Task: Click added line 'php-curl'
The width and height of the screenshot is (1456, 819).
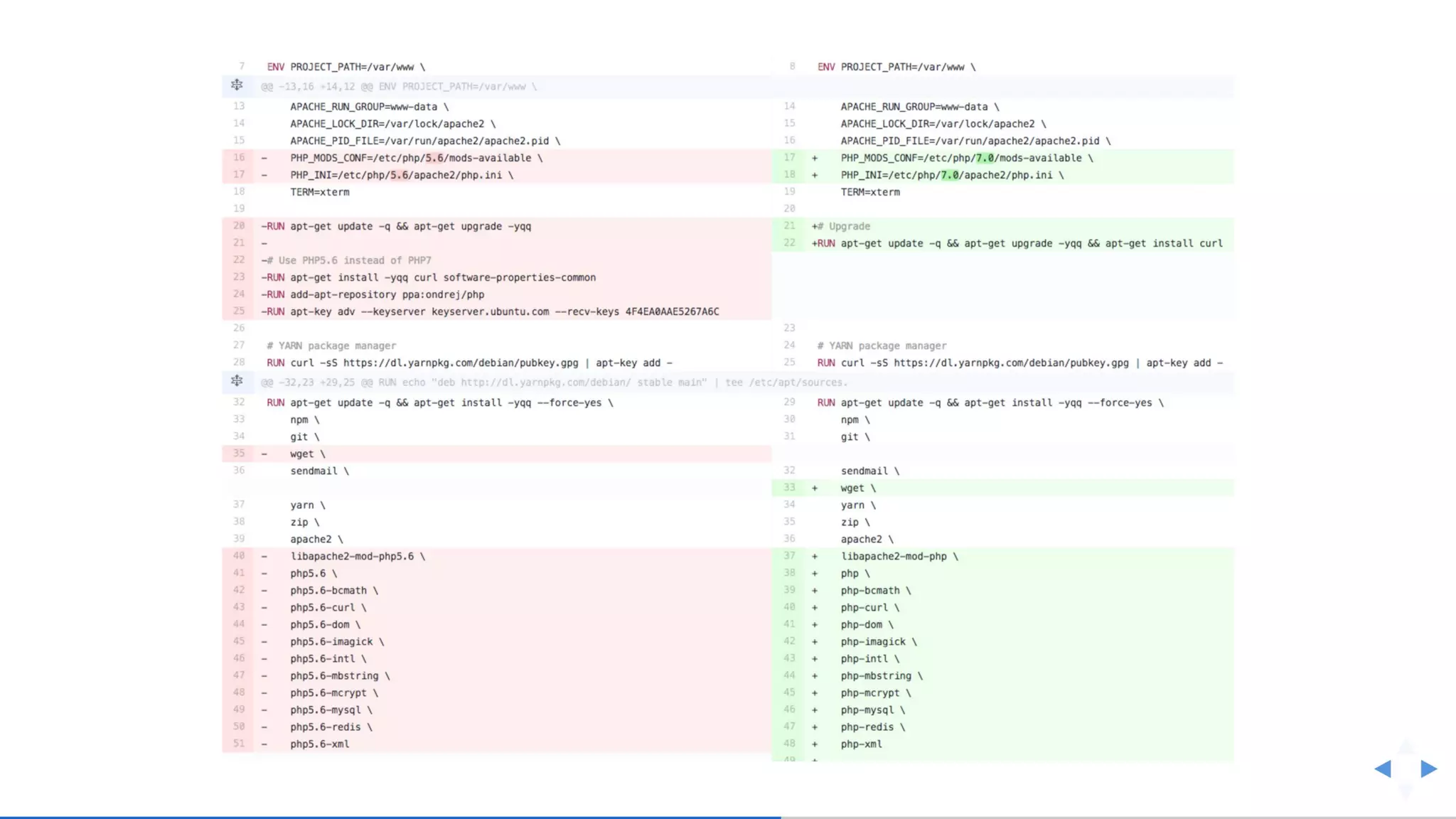Action: click(x=1003, y=607)
